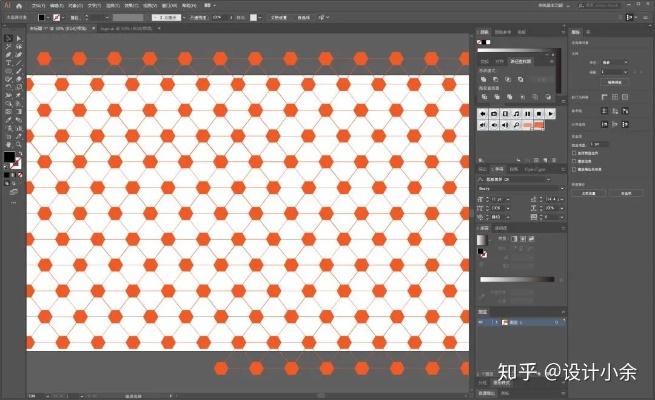Switch to the logo.ai document tab
Screen dimensions: 655x400
126,28
